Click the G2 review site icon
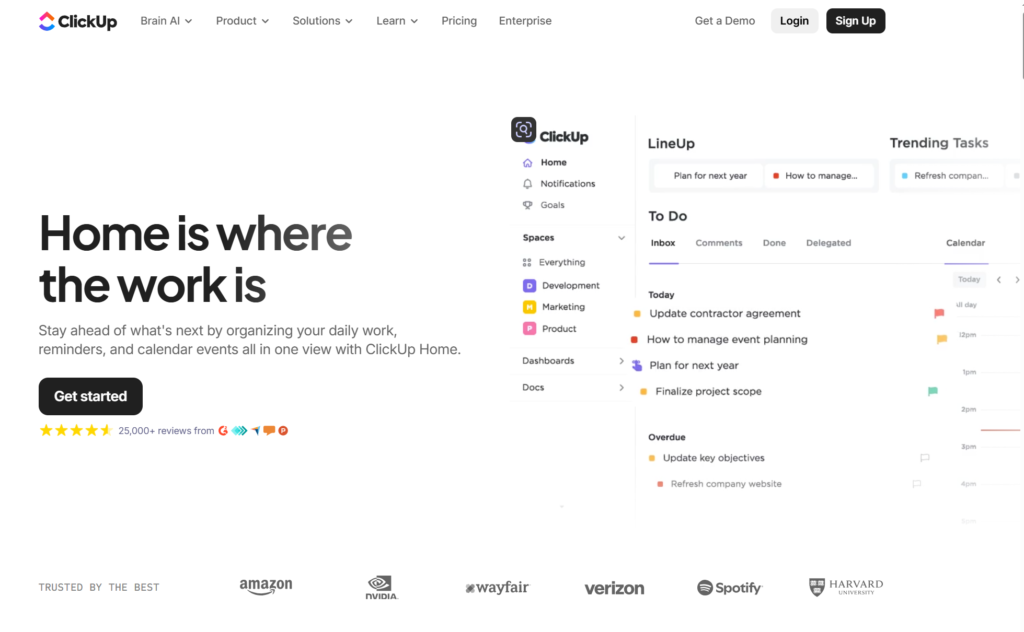Viewport: 1024px width, 632px height. click(223, 431)
